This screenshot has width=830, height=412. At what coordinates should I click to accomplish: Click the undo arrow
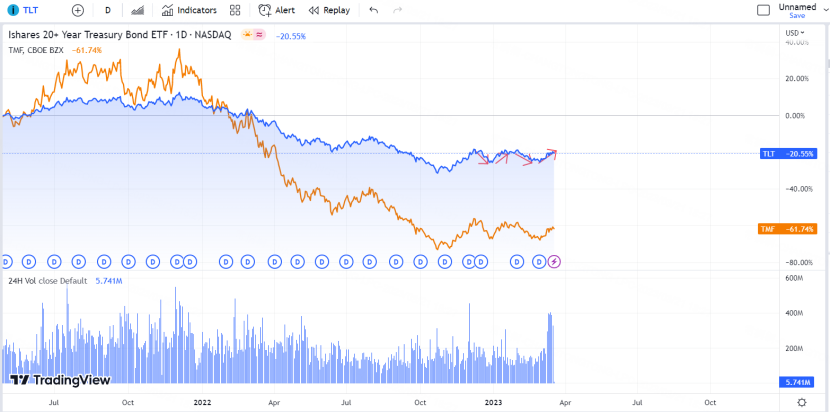[x=374, y=10]
